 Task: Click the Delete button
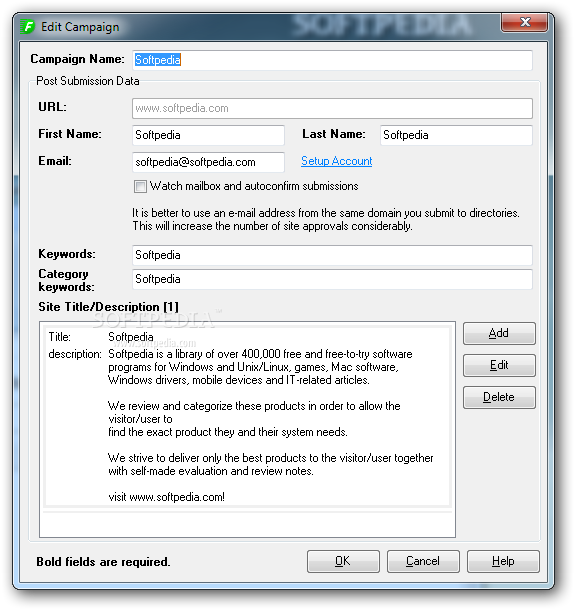[499, 397]
